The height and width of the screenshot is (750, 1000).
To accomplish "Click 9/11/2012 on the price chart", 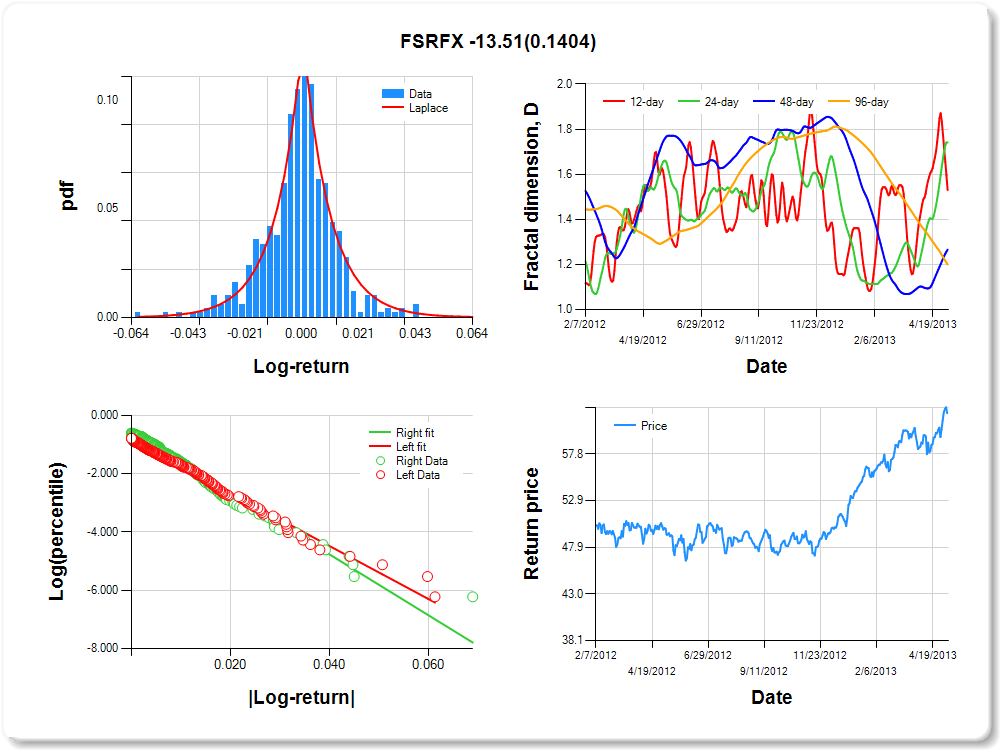I will pyautogui.click(x=763, y=671).
